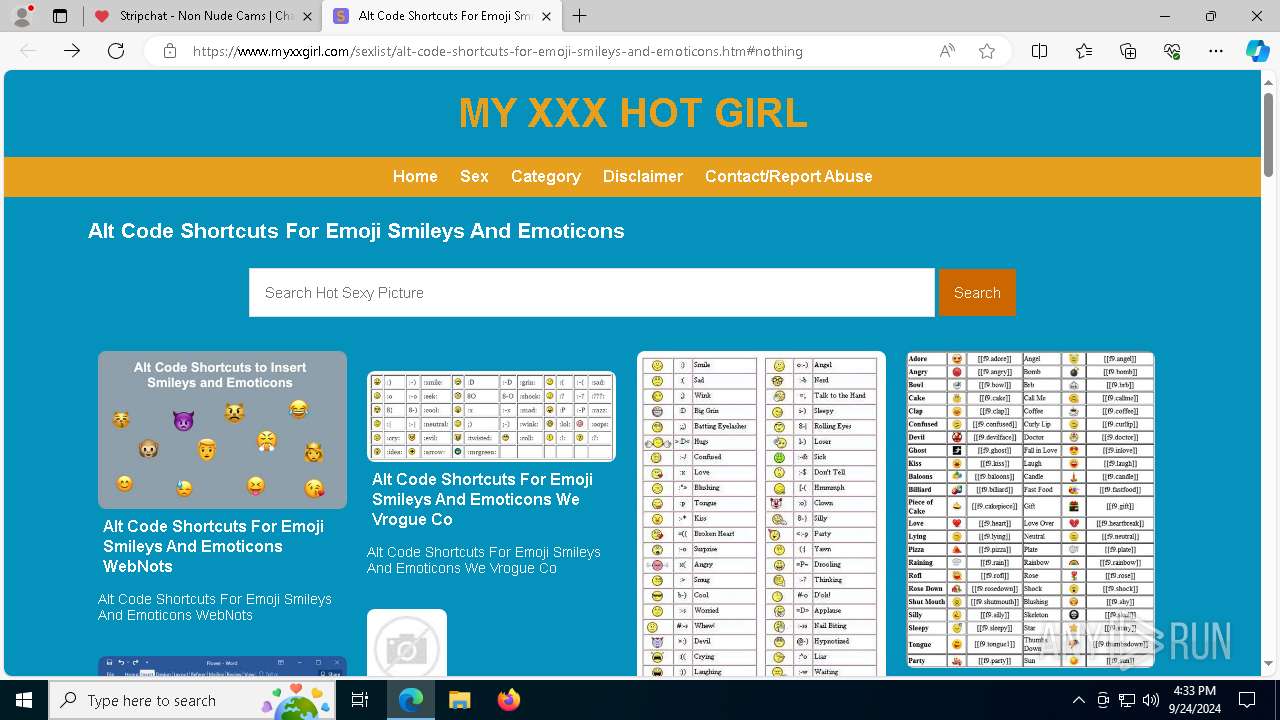
Task: Go to the Home page
Action: 415,176
